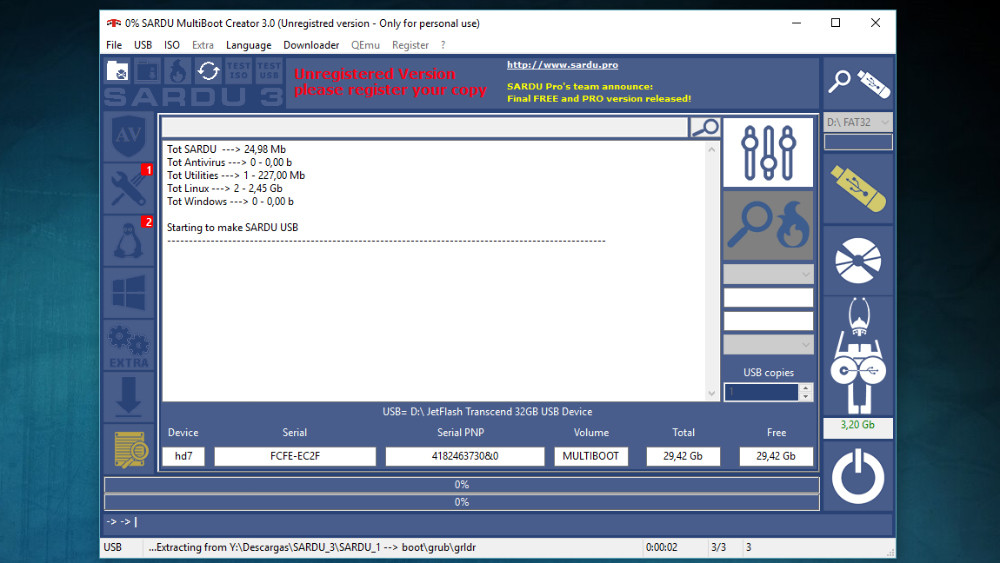The image size is (1000, 563).
Task: Open the Linux penguin category
Action: tap(128, 240)
